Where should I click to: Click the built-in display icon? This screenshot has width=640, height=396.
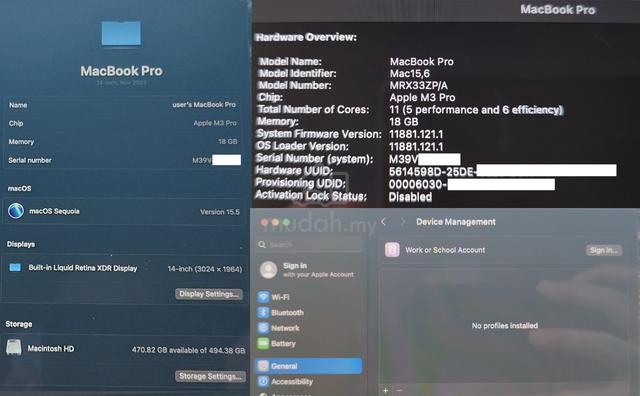click(15, 268)
